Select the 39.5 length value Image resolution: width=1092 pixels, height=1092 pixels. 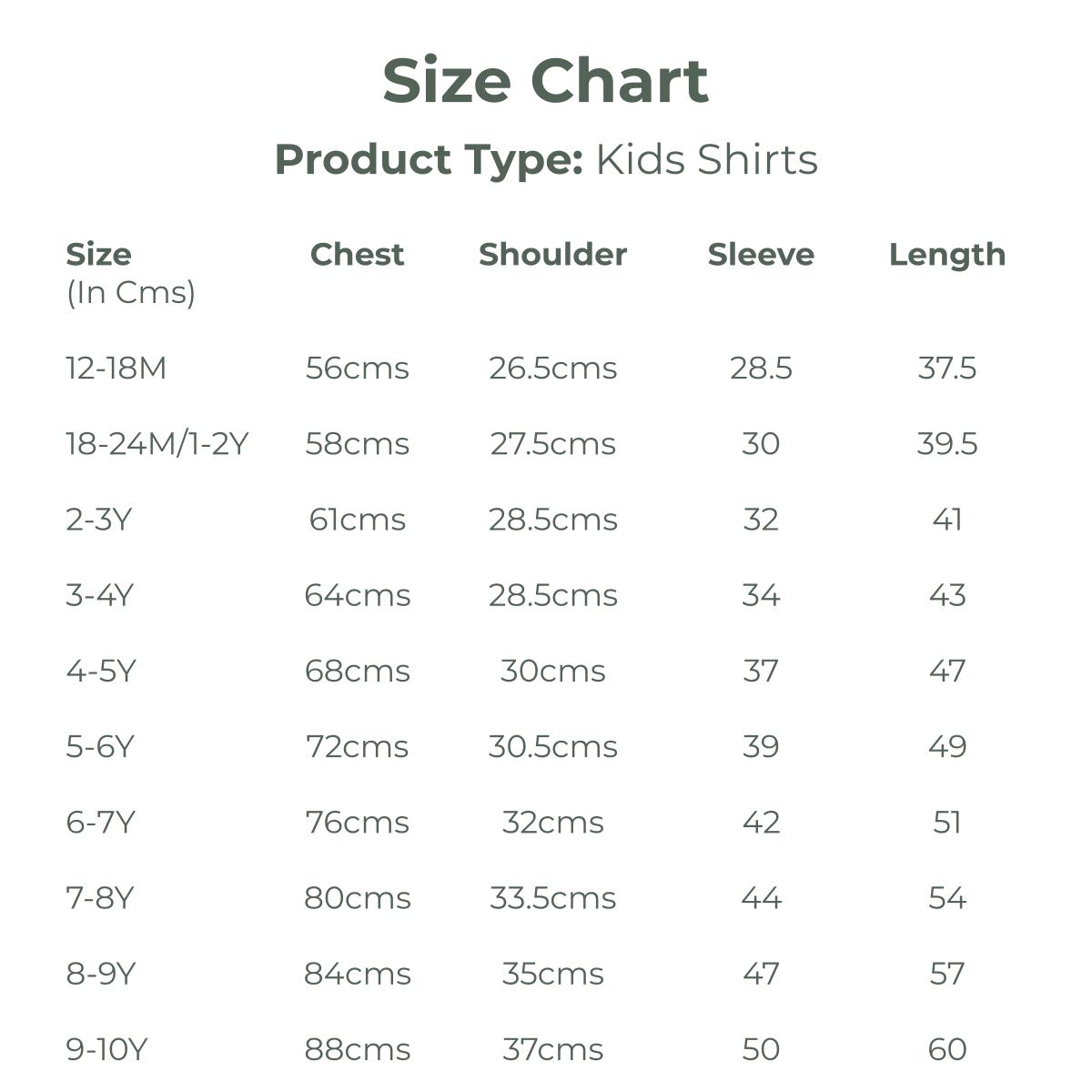pos(946,444)
